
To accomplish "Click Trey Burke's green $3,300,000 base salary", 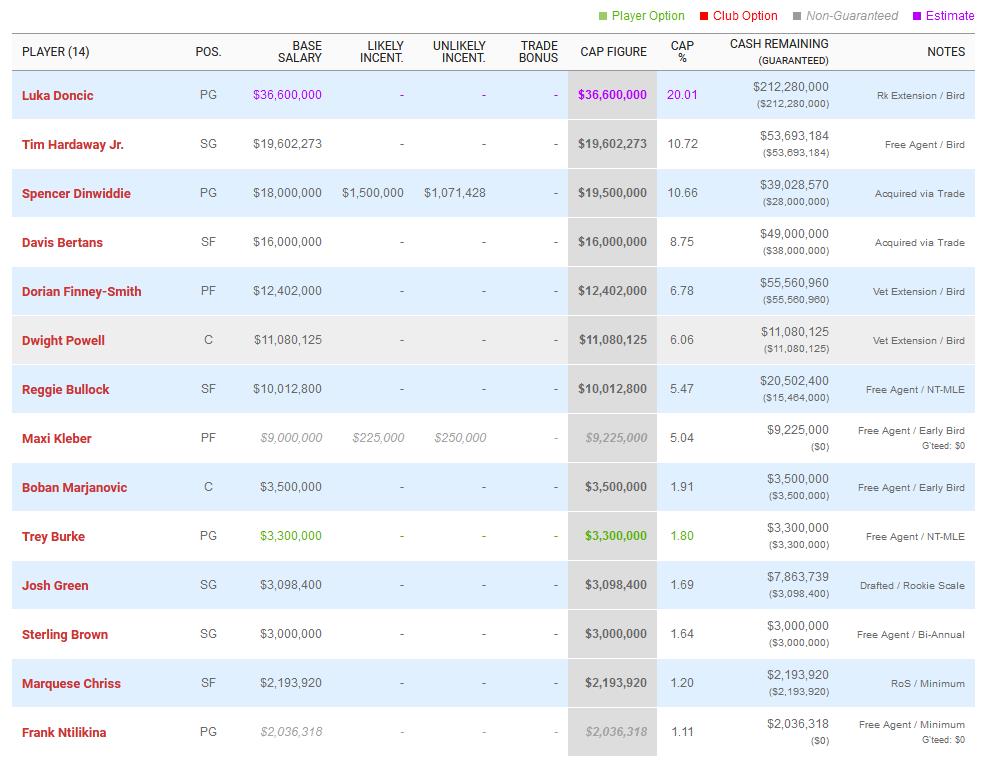I will 291,536.
